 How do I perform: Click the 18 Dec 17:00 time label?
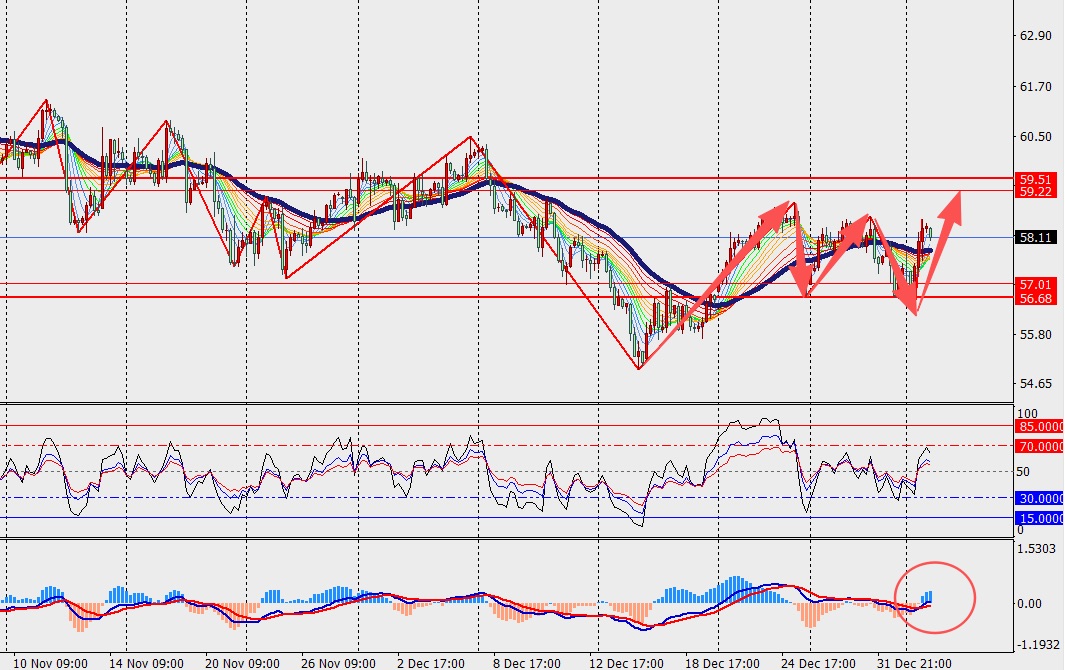[x=720, y=661]
